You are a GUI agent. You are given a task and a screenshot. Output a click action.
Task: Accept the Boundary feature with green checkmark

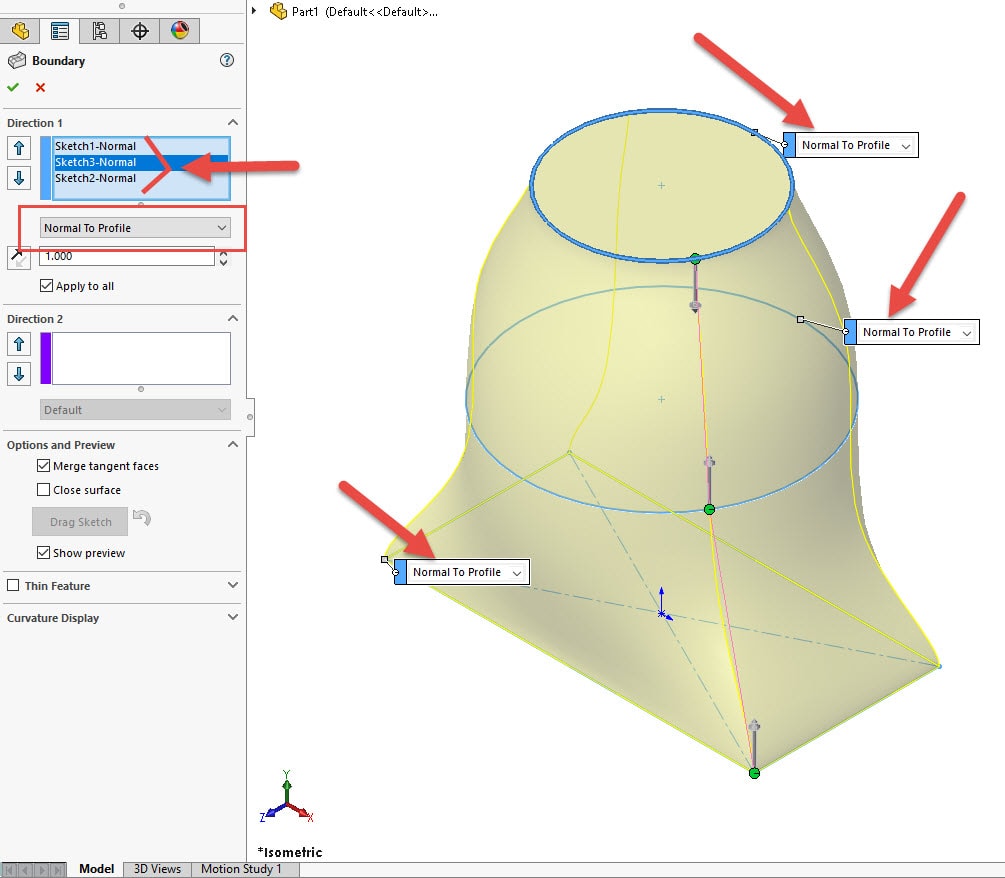[x=13, y=87]
